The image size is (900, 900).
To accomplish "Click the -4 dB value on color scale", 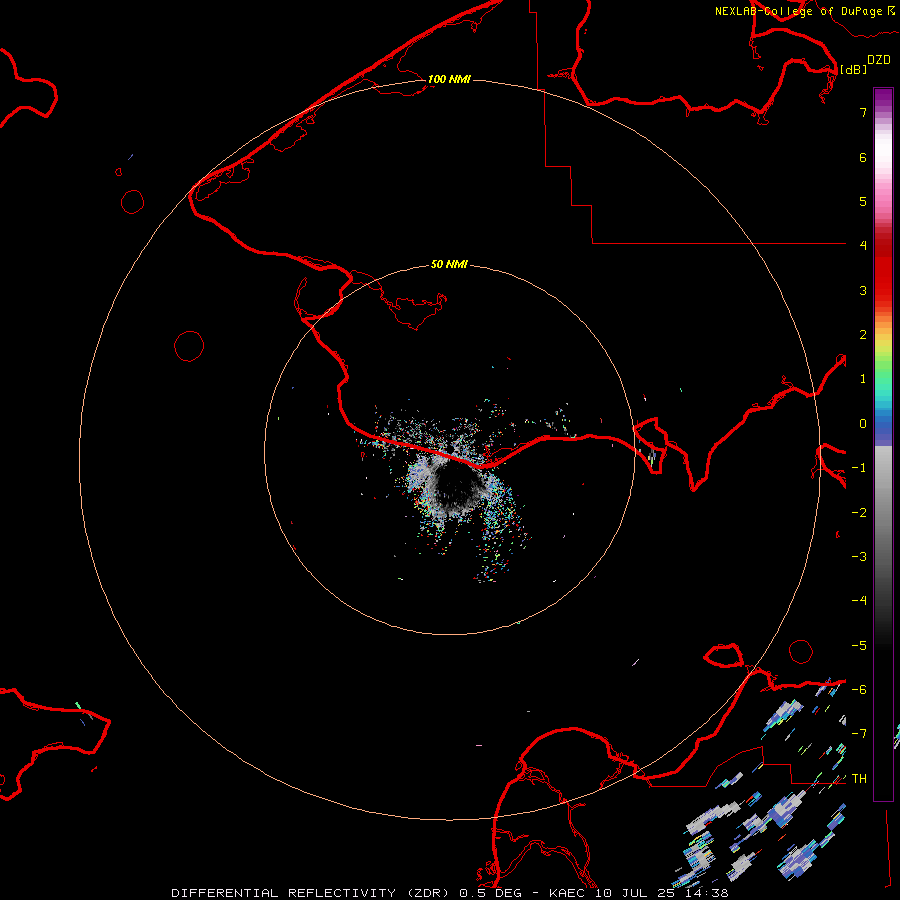I will click(x=859, y=600).
